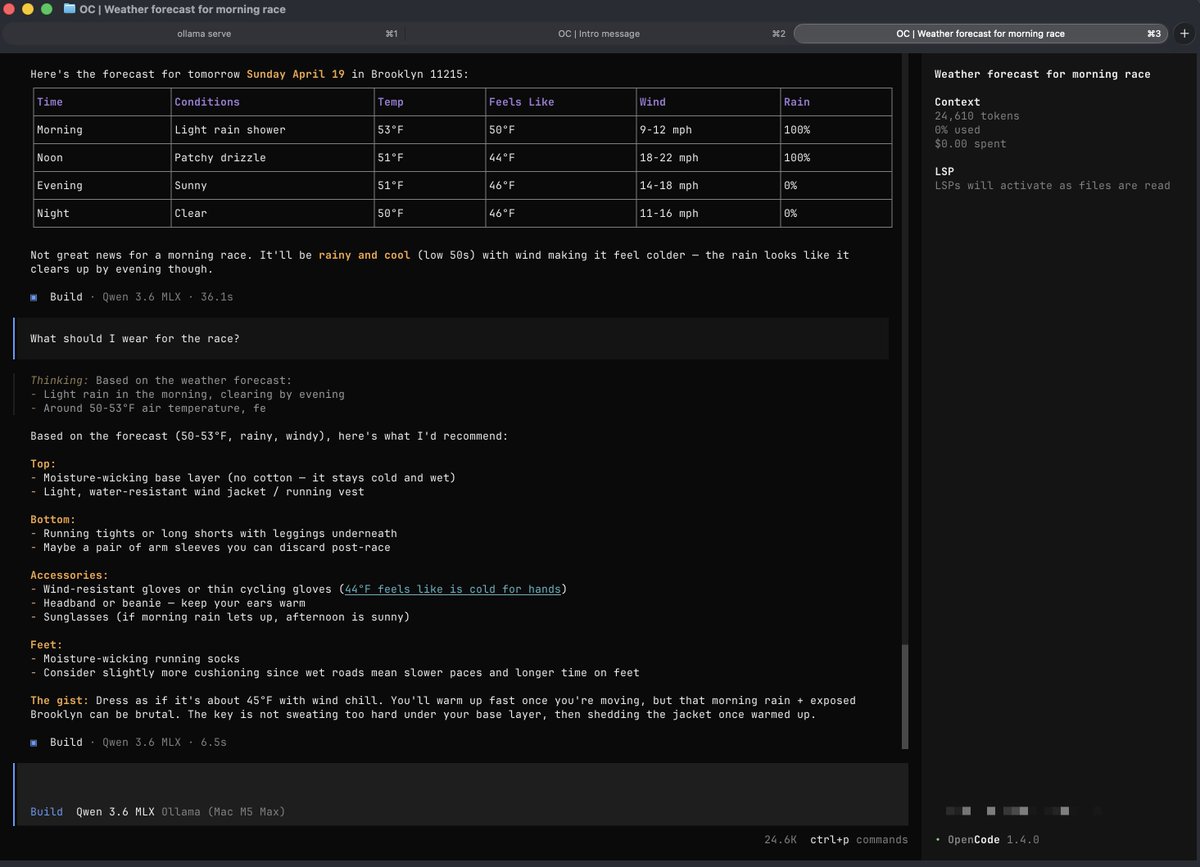
Task: Switch to the ollama serve tab
Action: click(204, 33)
